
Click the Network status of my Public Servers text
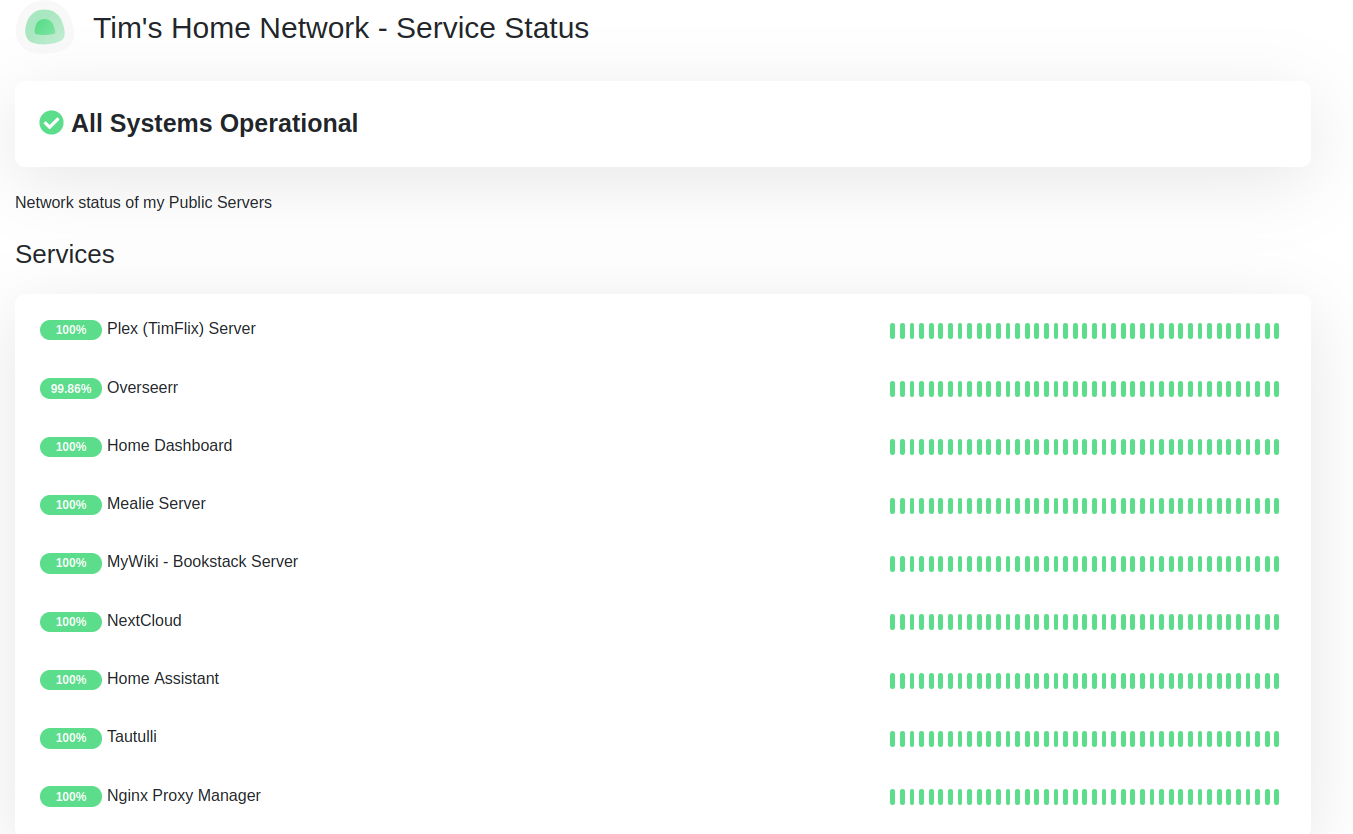tap(143, 202)
